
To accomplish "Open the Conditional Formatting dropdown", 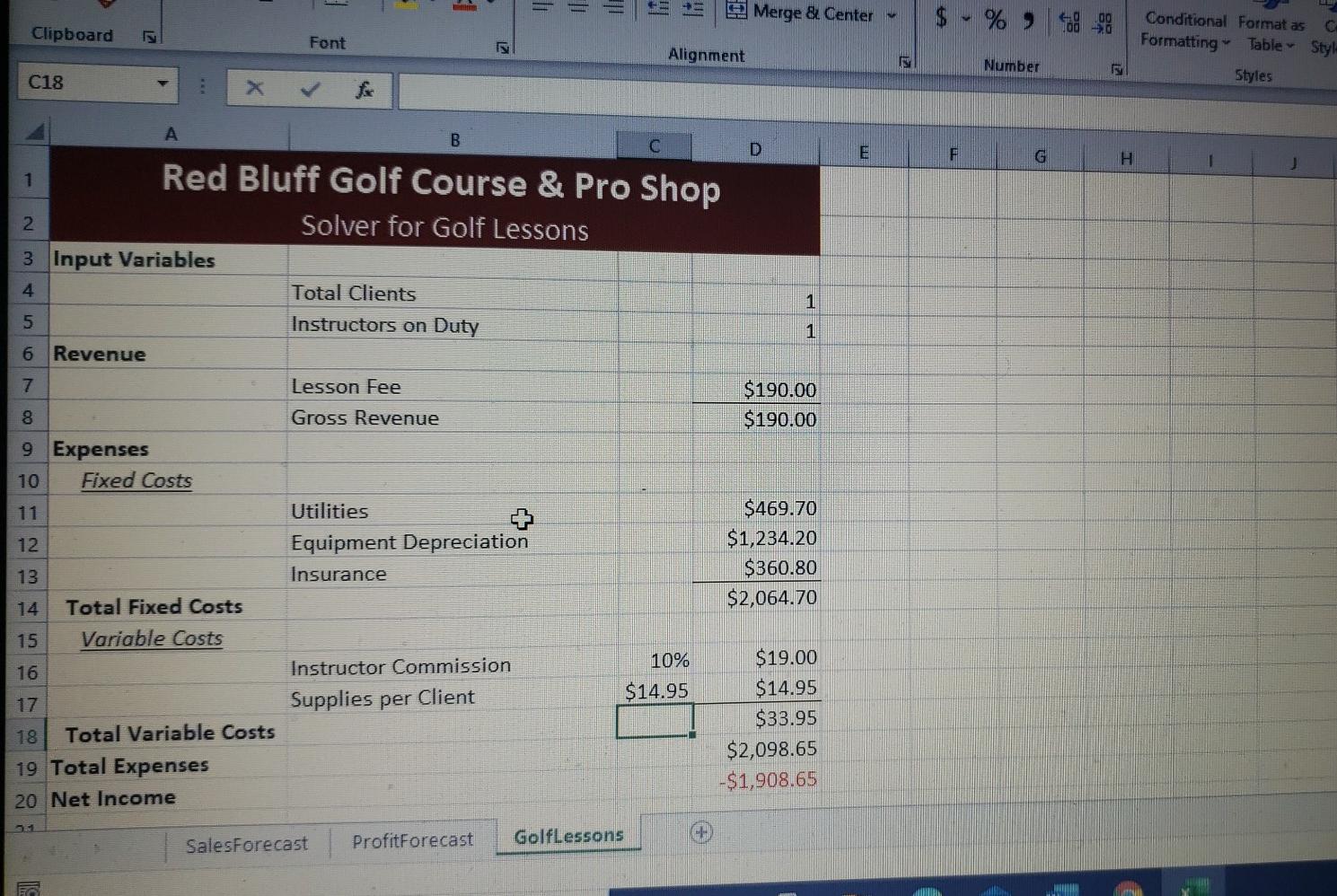I will (x=1183, y=31).
